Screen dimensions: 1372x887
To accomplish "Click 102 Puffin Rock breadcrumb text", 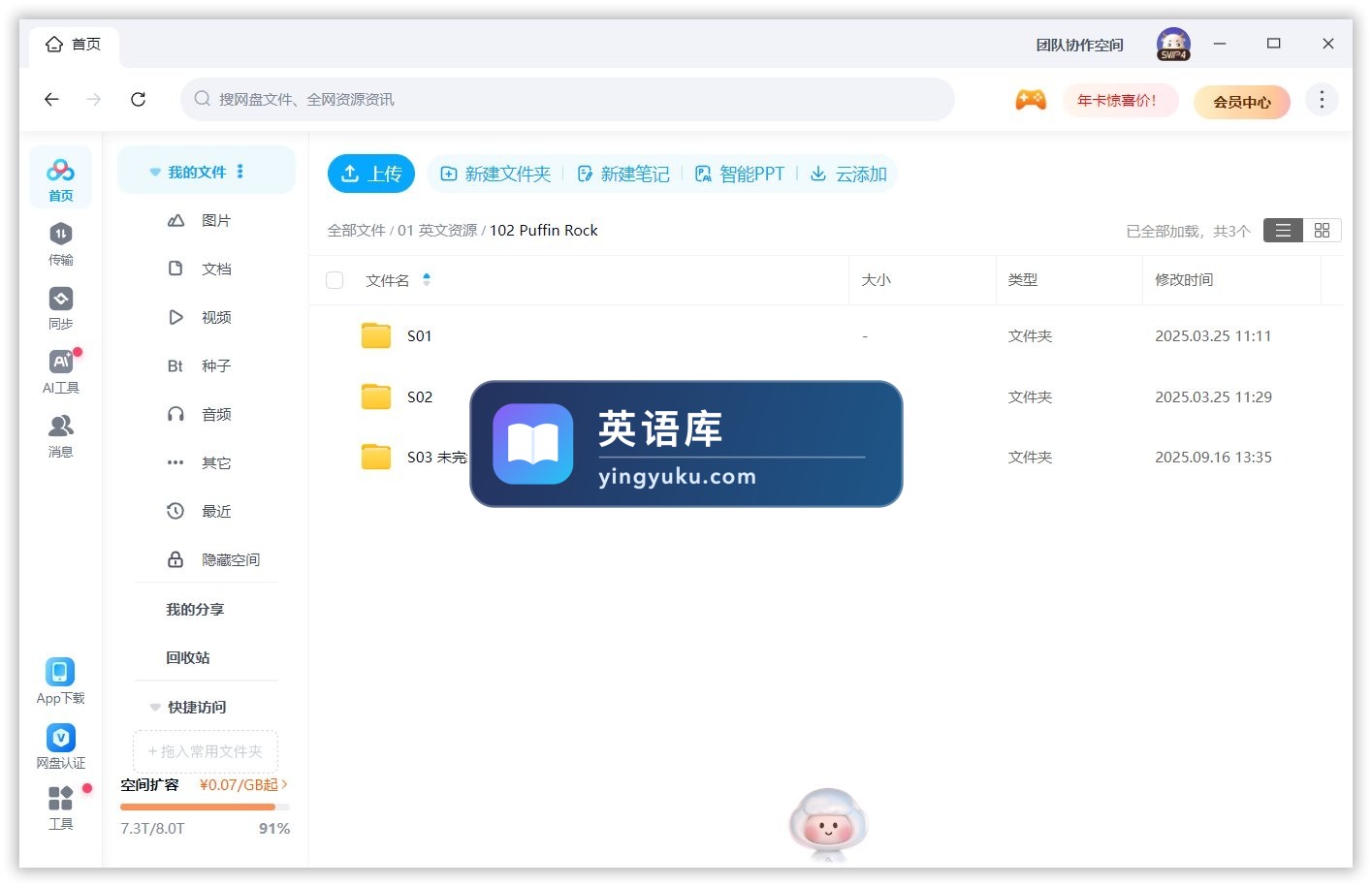I will [x=543, y=230].
